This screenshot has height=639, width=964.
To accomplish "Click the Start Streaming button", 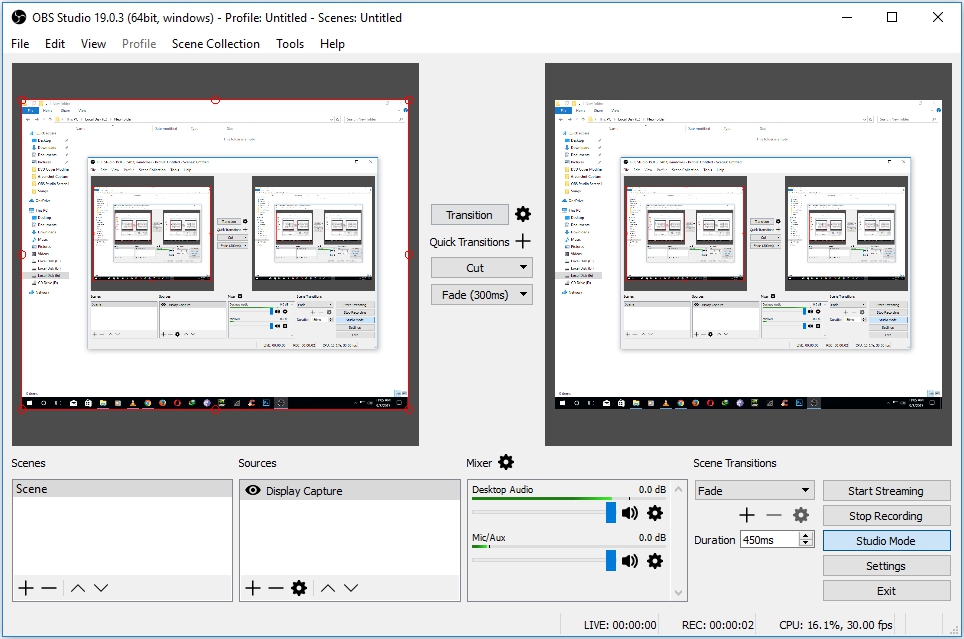I will (x=886, y=490).
